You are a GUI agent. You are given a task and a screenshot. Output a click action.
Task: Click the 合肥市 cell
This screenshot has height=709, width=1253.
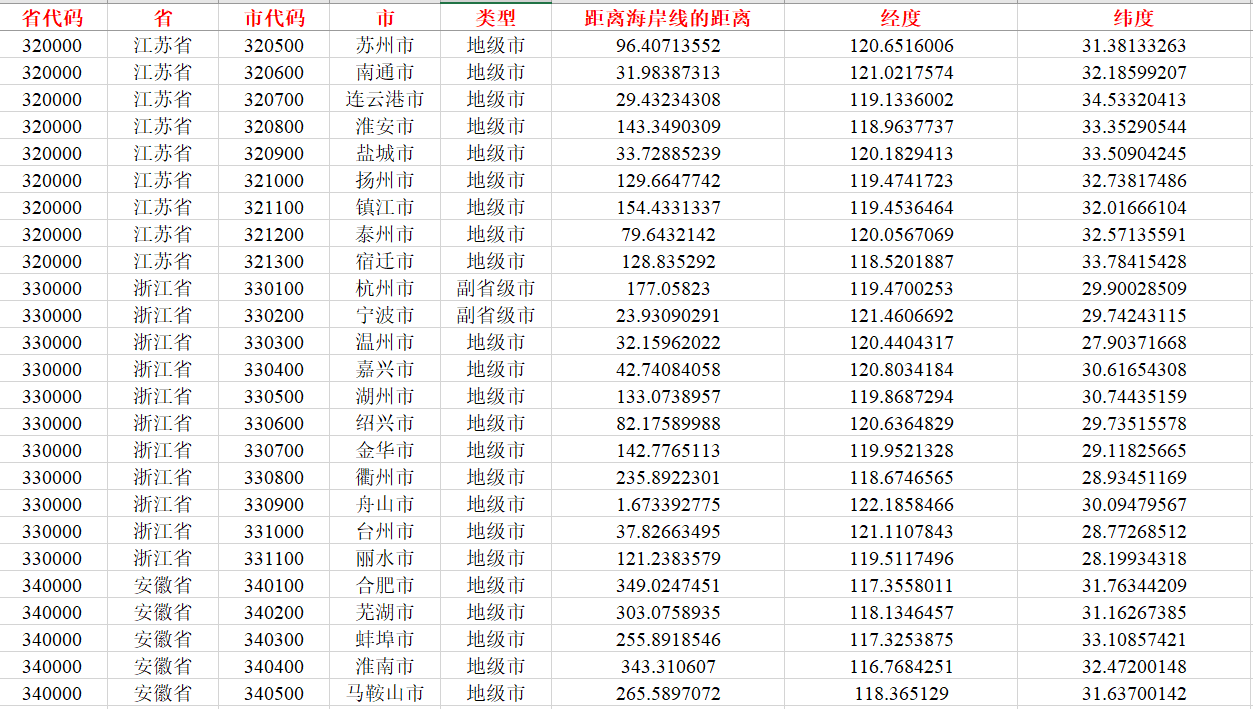[x=385, y=585]
